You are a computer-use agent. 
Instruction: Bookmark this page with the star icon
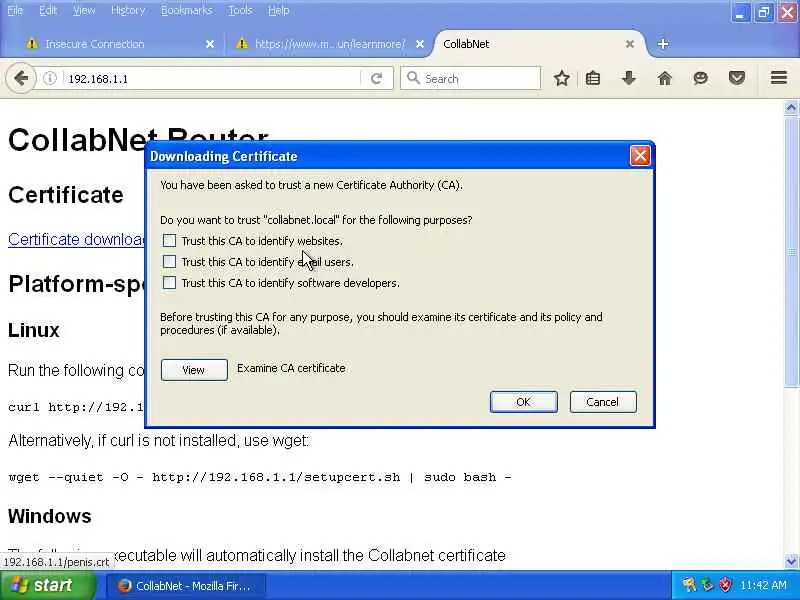562,79
